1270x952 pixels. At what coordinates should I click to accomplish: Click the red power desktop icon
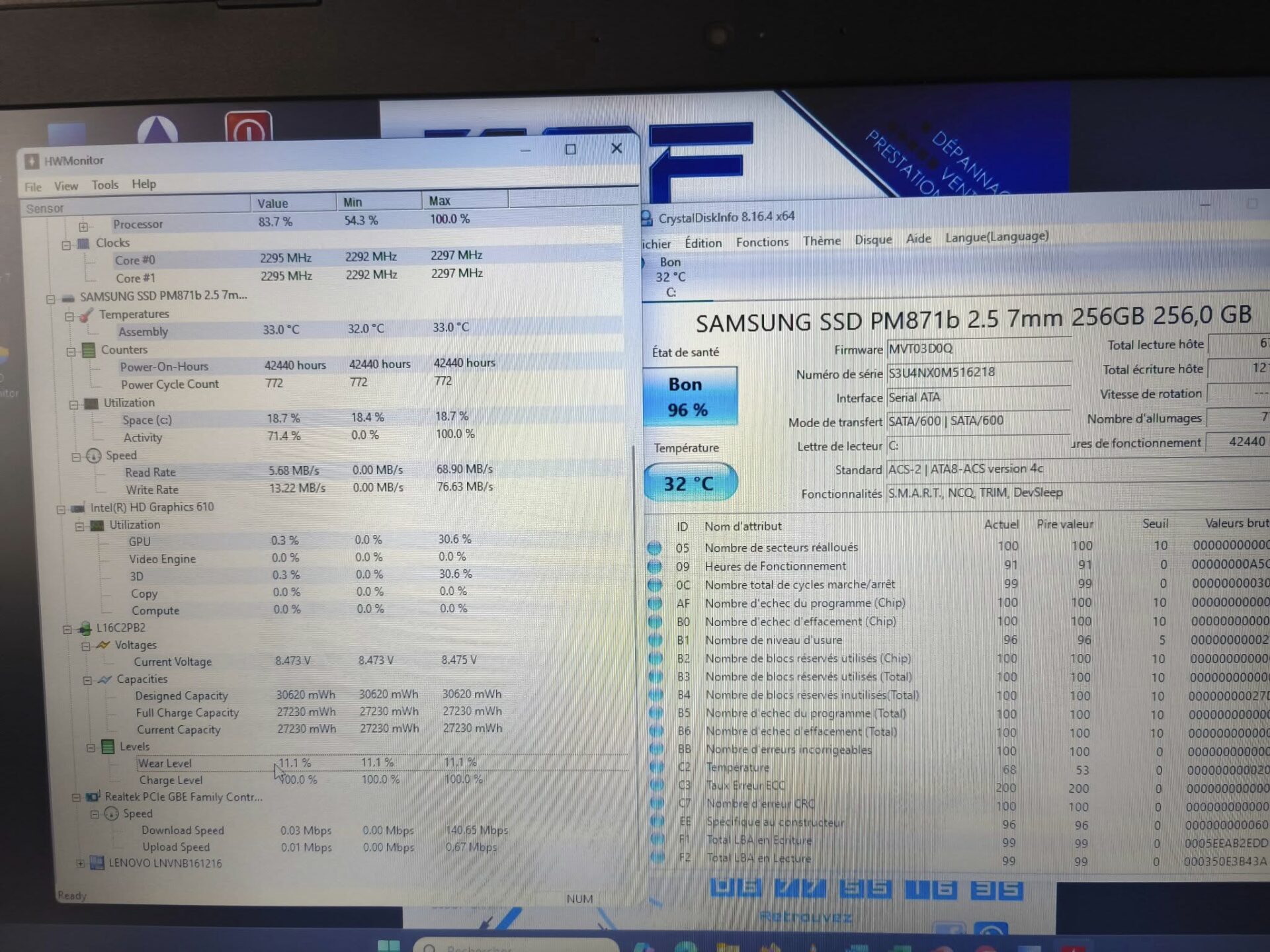tap(248, 127)
